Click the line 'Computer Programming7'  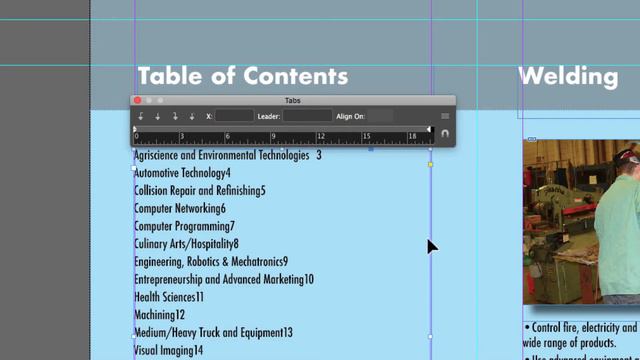click(184, 226)
